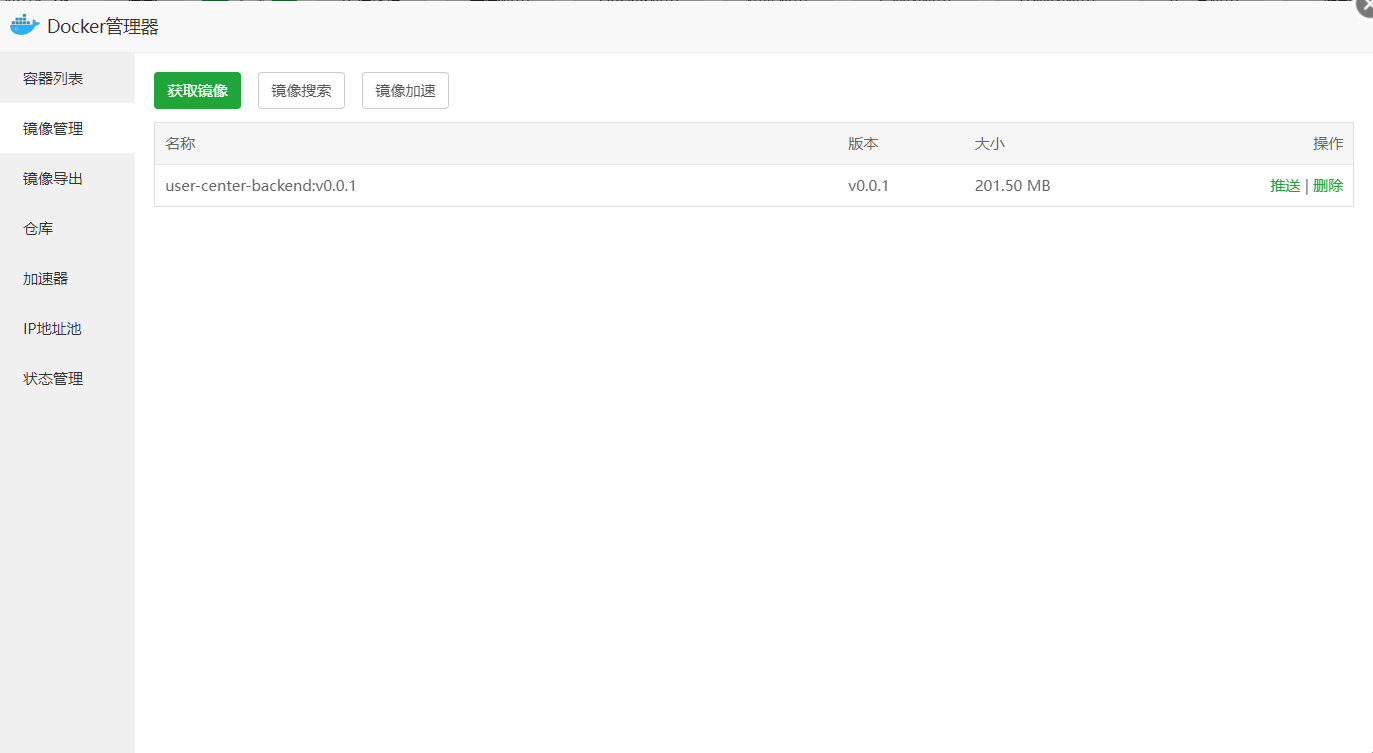This screenshot has height=753, width=1373.
Task: Delete image using 删除 link
Action: pyautogui.click(x=1328, y=185)
